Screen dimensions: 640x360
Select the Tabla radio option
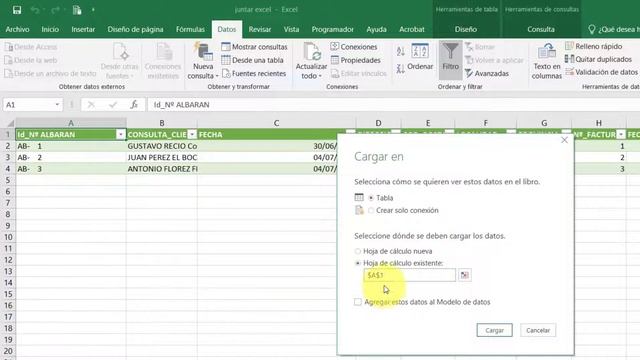point(371,198)
